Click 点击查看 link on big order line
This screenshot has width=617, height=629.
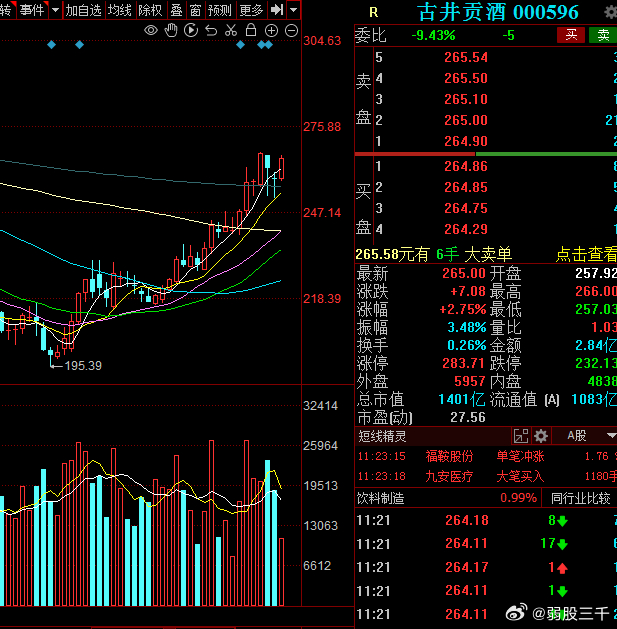click(586, 254)
